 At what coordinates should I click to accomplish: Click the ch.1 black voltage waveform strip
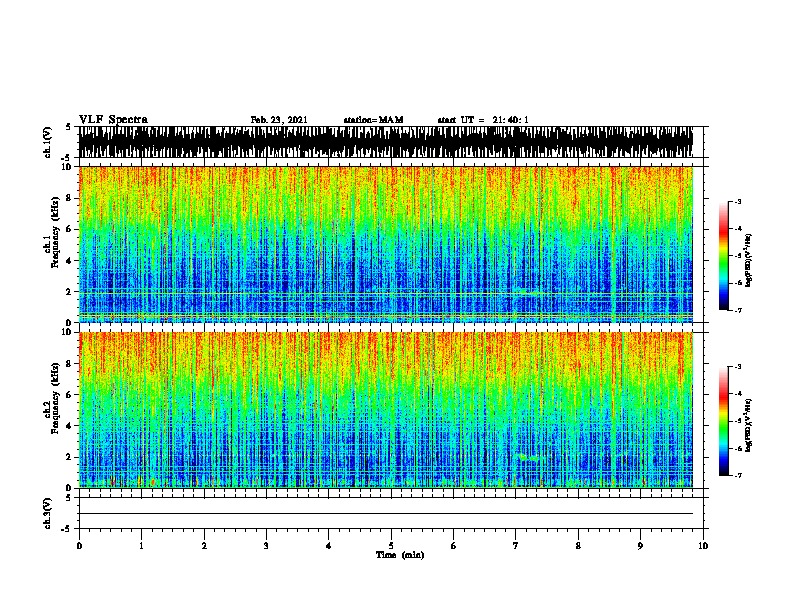(386, 142)
